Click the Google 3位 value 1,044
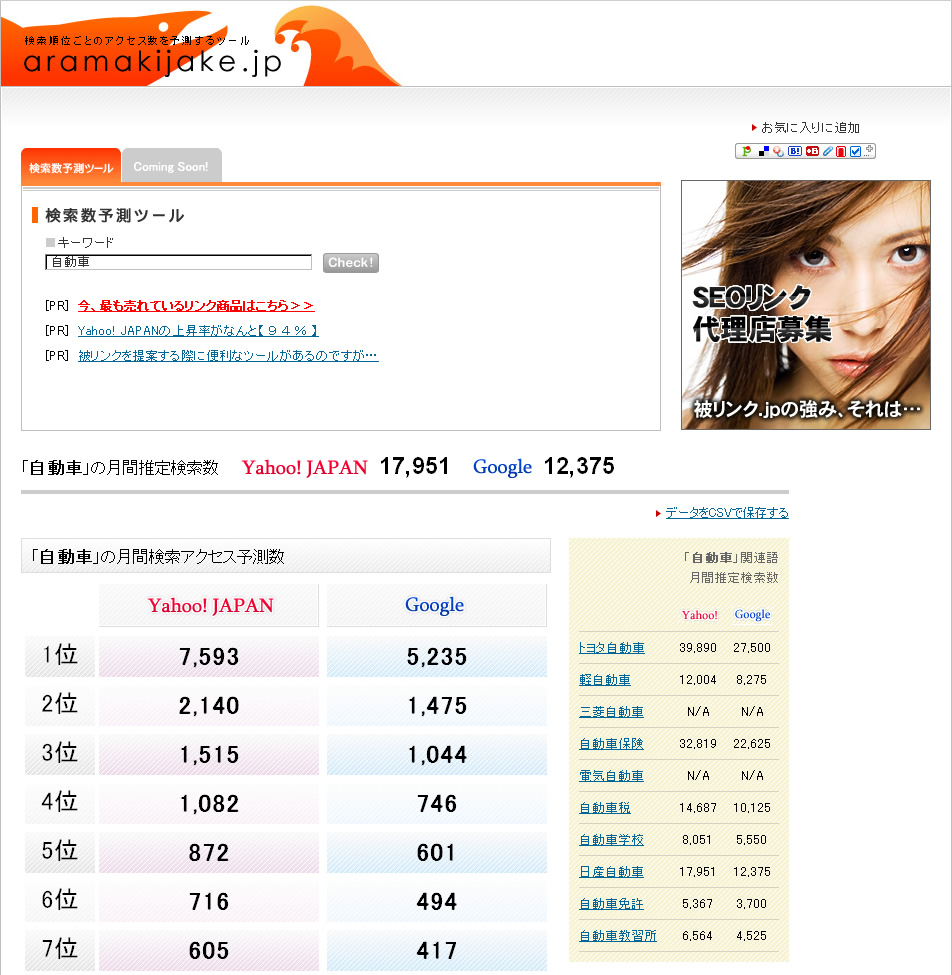This screenshot has height=975, width=952. (x=437, y=755)
